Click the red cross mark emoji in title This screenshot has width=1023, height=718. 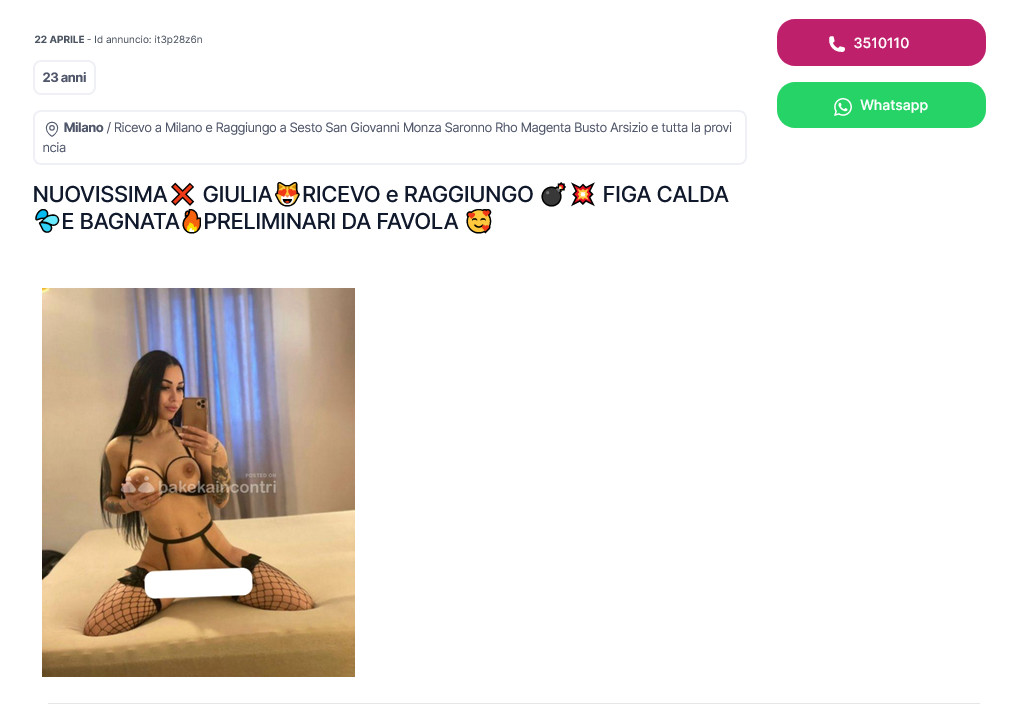(183, 194)
